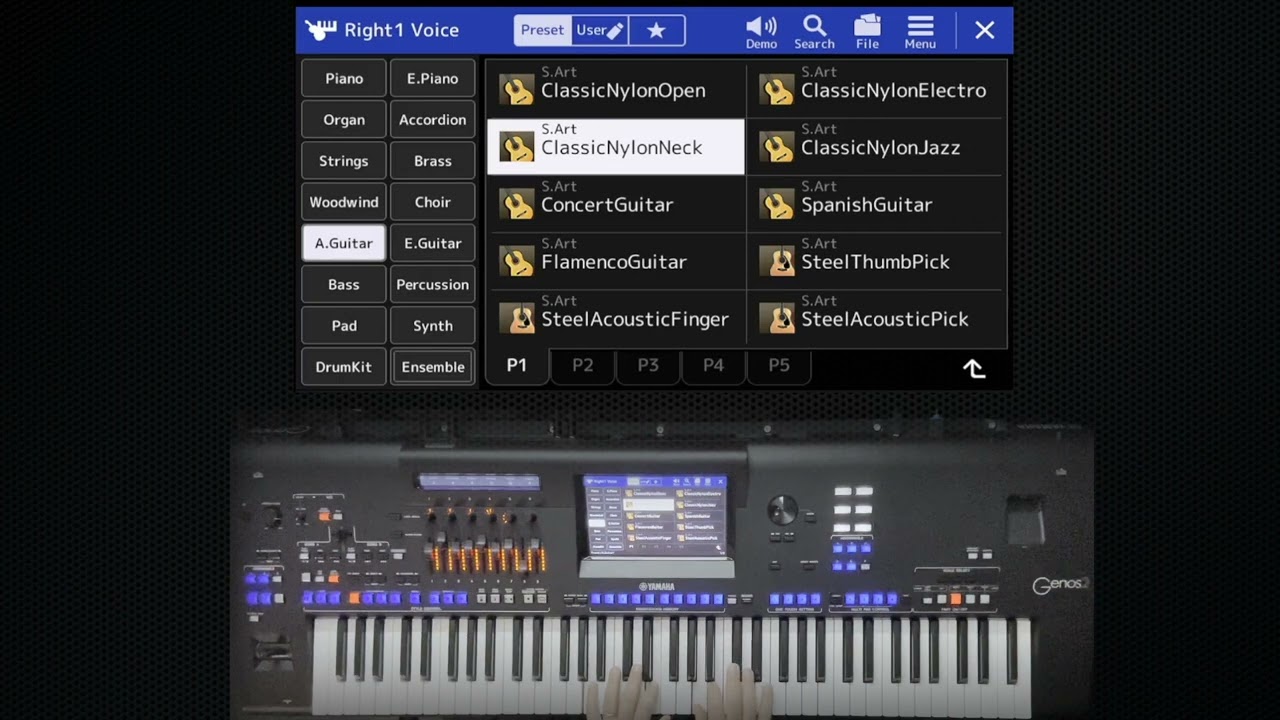This screenshot has height=720, width=1280.
Task: Select the Synth category
Action: pos(433,326)
